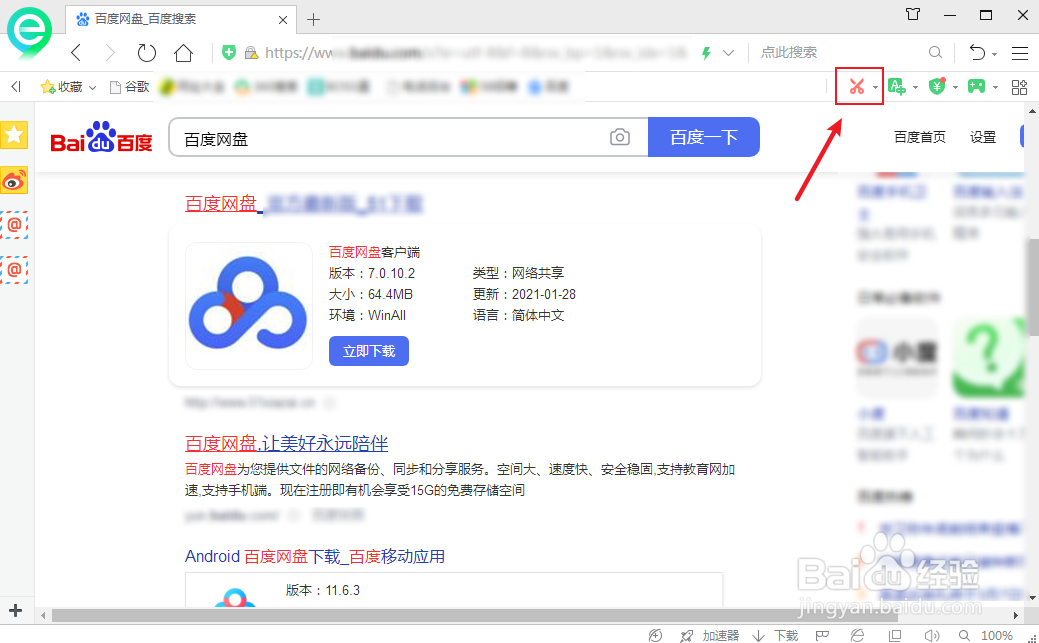This screenshot has height=643, width=1039.
Task: Click the undo closed tab icon
Action: pyautogui.click(x=977, y=52)
